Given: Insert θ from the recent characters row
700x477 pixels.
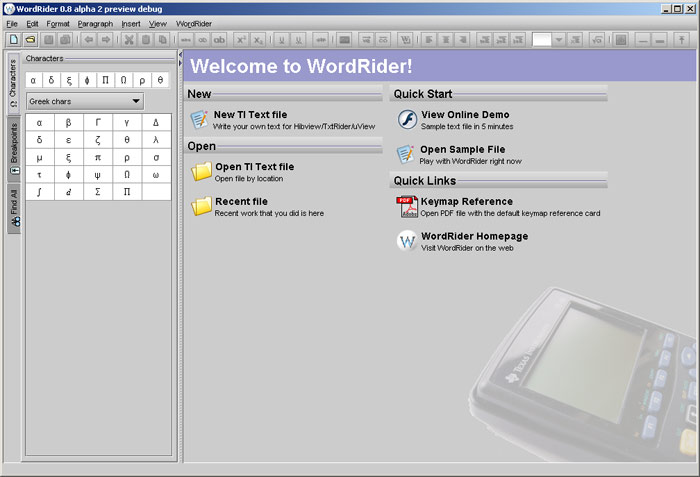Looking at the screenshot, I should point(160,80).
